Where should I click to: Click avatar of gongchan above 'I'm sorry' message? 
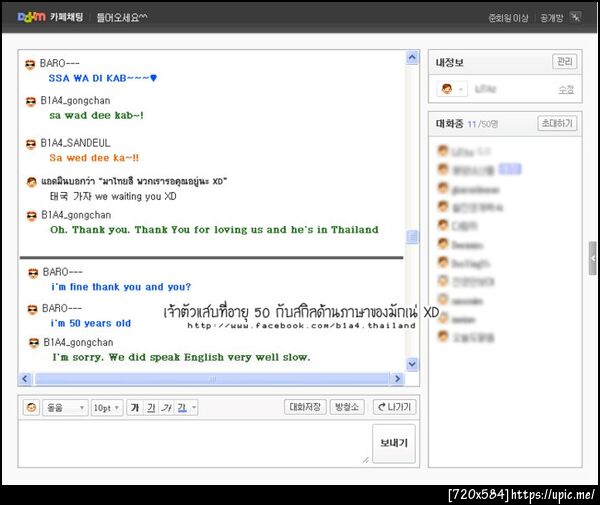point(34,343)
